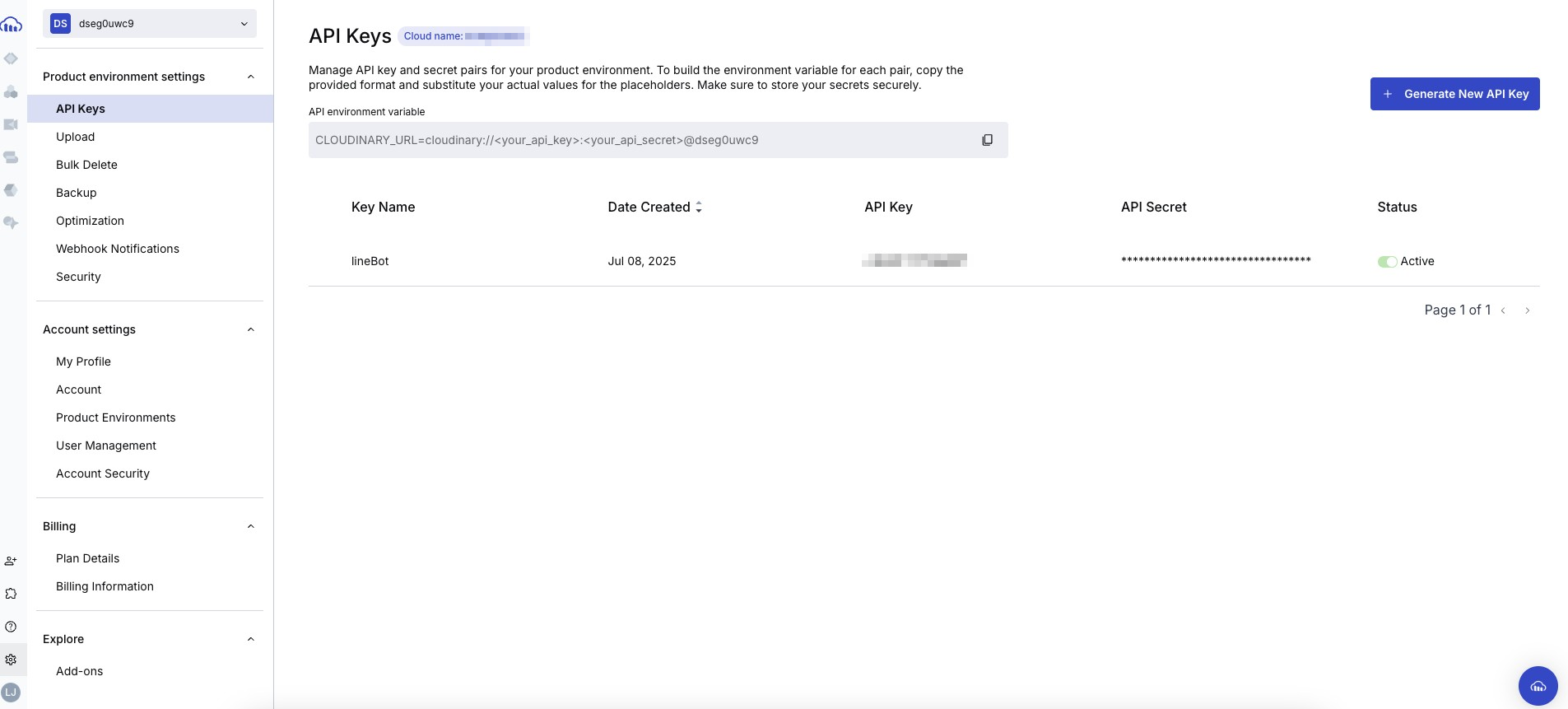This screenshot has width=1568, height=709.
Task: Open the help question mark icon
Action: [x=11, y=627]
